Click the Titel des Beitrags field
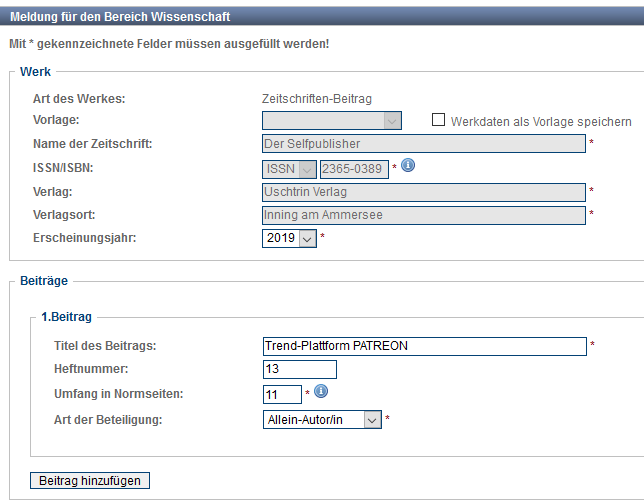This screenshot has height=500, width=644. coord(423,346)
